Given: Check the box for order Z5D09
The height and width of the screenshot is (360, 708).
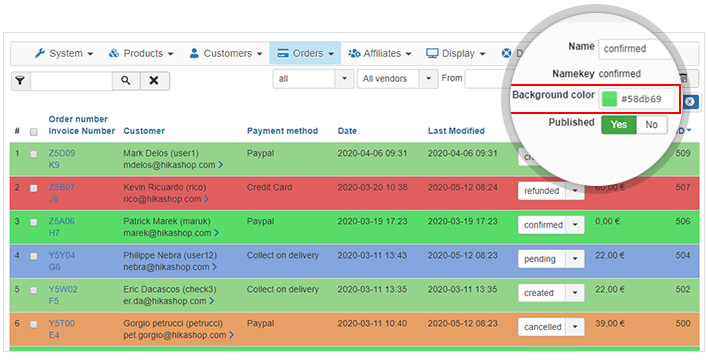Looking at the screenshot, I should click(33, 154).
